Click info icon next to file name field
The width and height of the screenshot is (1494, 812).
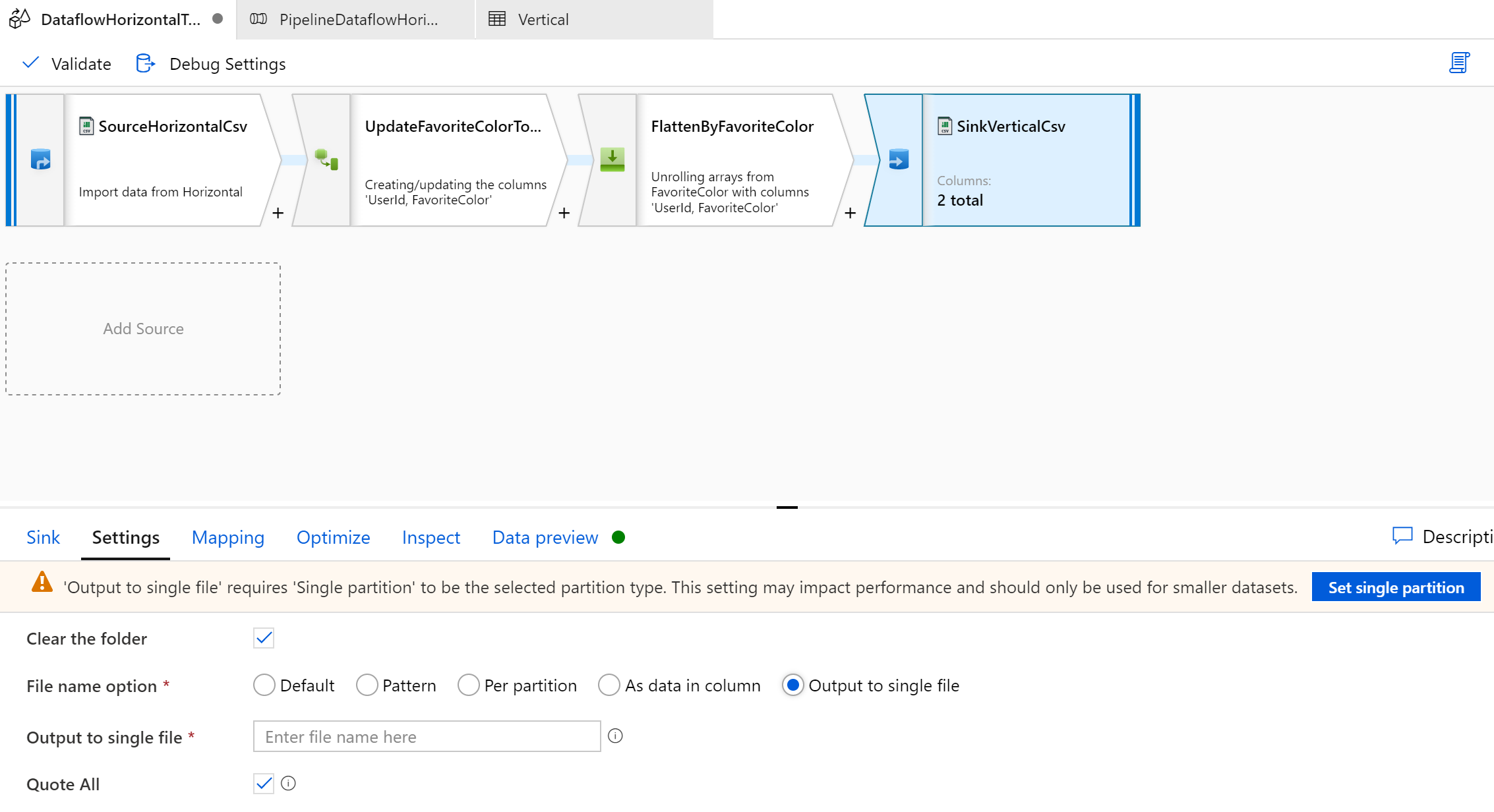(x=615, y=736)
